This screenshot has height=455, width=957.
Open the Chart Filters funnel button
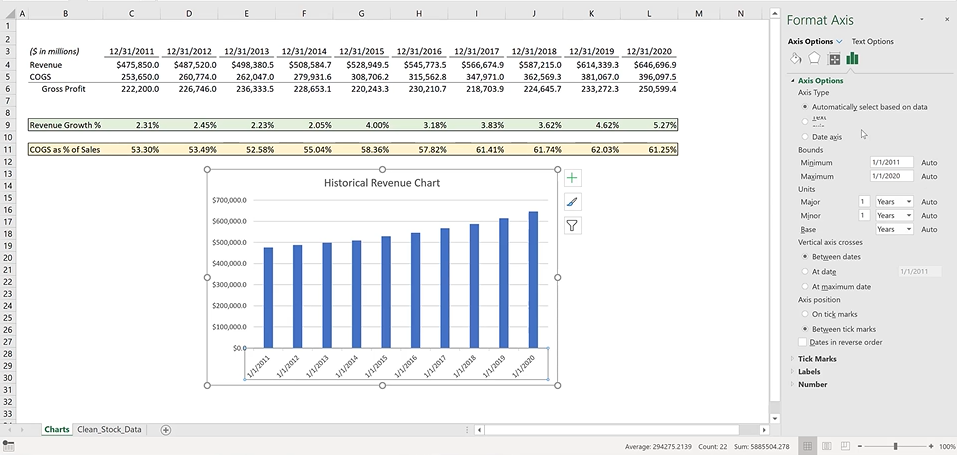572,226
